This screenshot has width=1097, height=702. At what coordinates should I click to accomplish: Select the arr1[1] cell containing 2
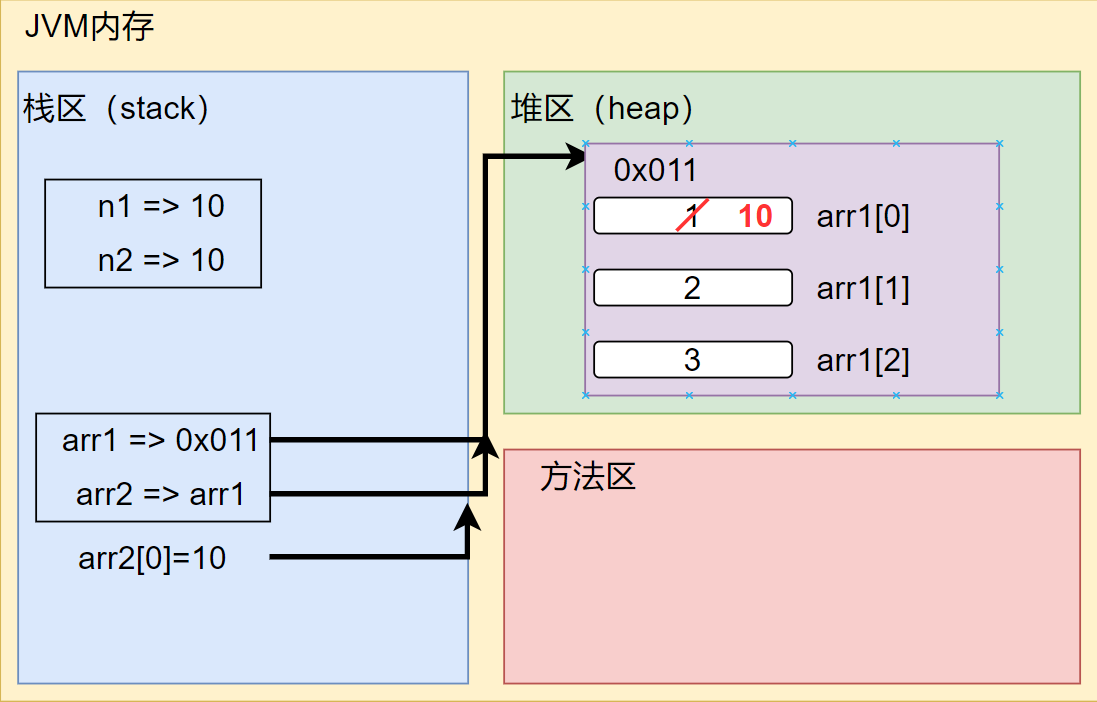coord(692,287)
